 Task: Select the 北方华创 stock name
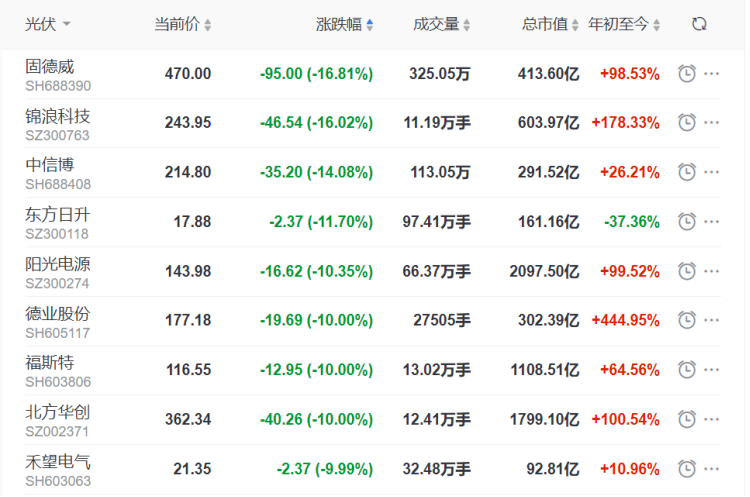tap(57, 412)
